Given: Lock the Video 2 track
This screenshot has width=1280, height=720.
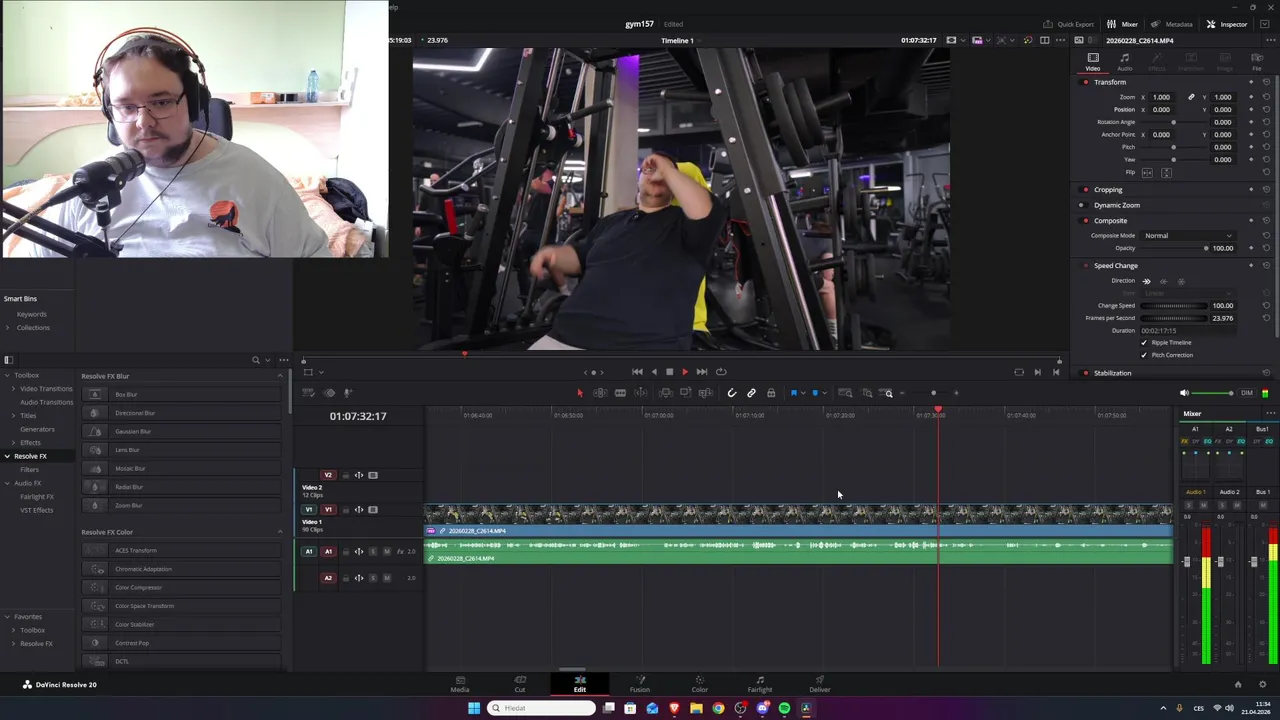Looking at the screenshot, I should [345, 475].
